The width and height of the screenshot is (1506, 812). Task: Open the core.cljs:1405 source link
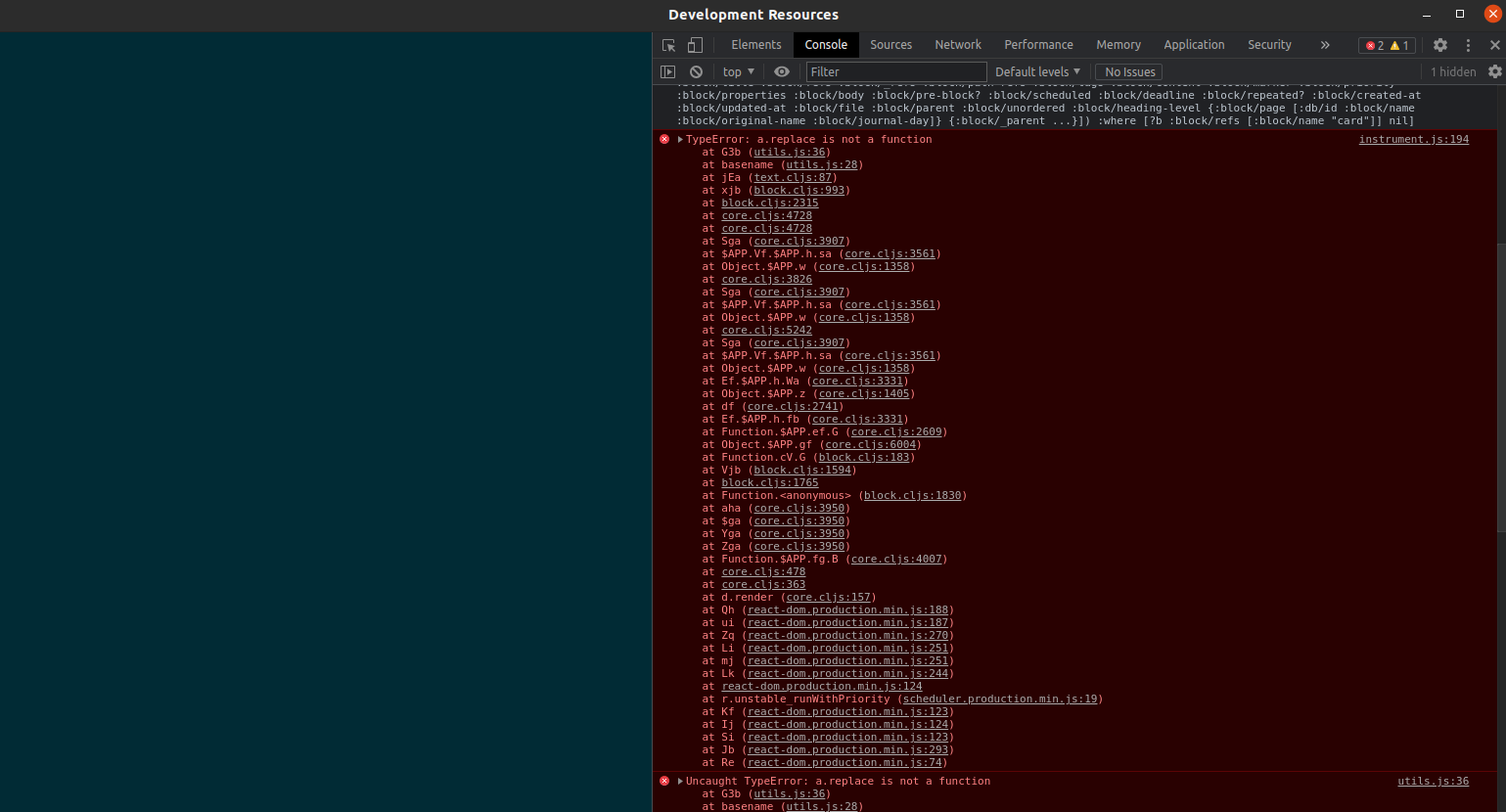click(864, 394)
